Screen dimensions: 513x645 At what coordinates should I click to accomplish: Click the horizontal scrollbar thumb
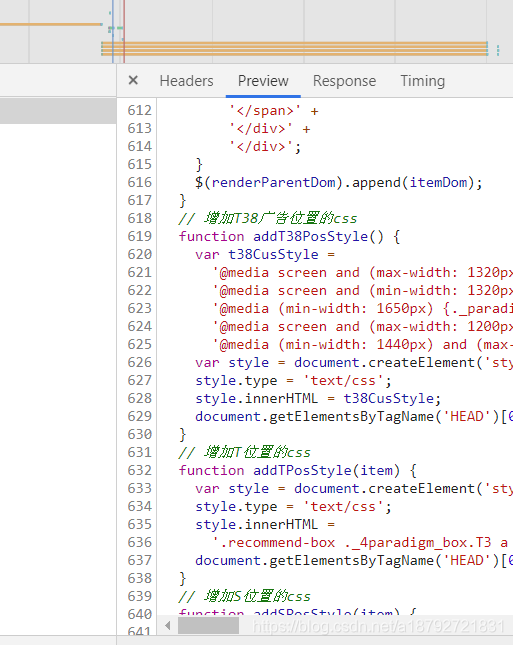pyautogui.click(x=208, y=626)
